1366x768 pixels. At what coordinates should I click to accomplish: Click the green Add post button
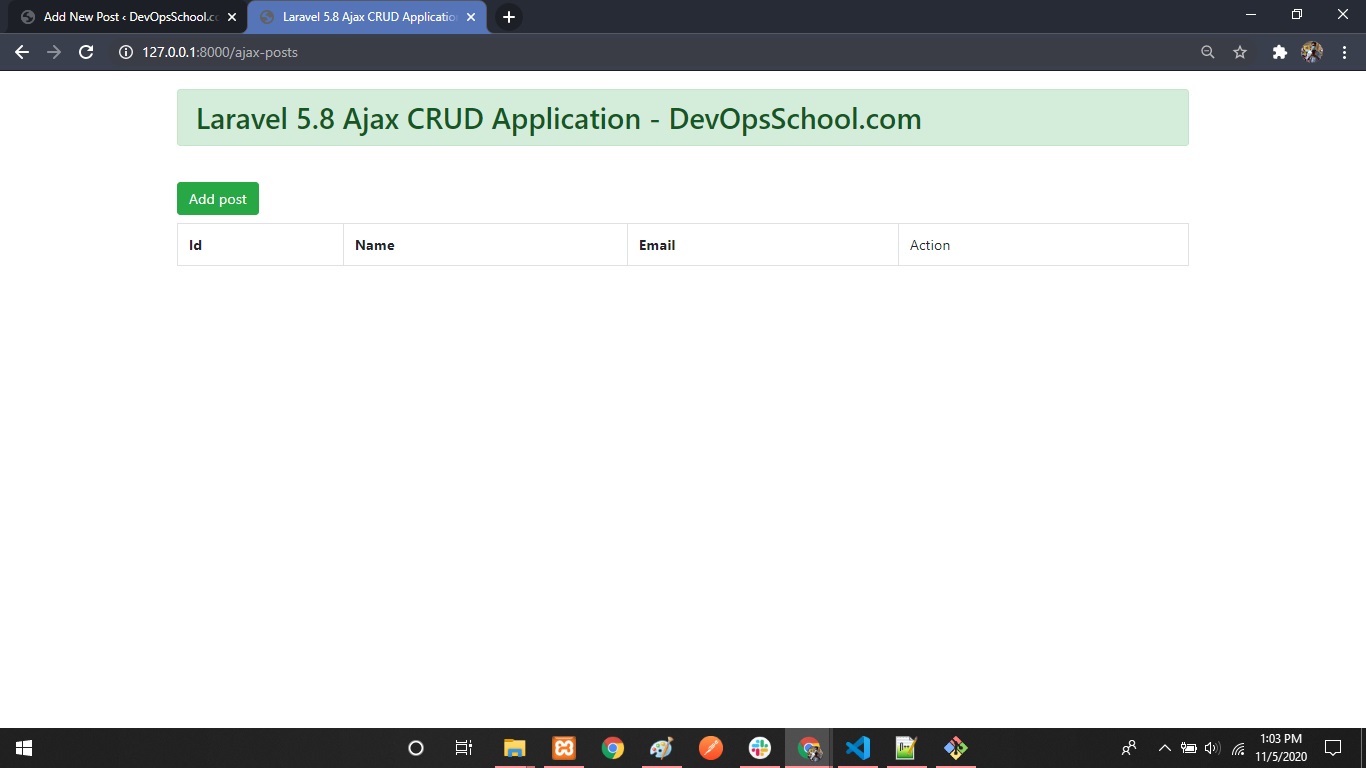pyautogui.click(x=217, y=199)
